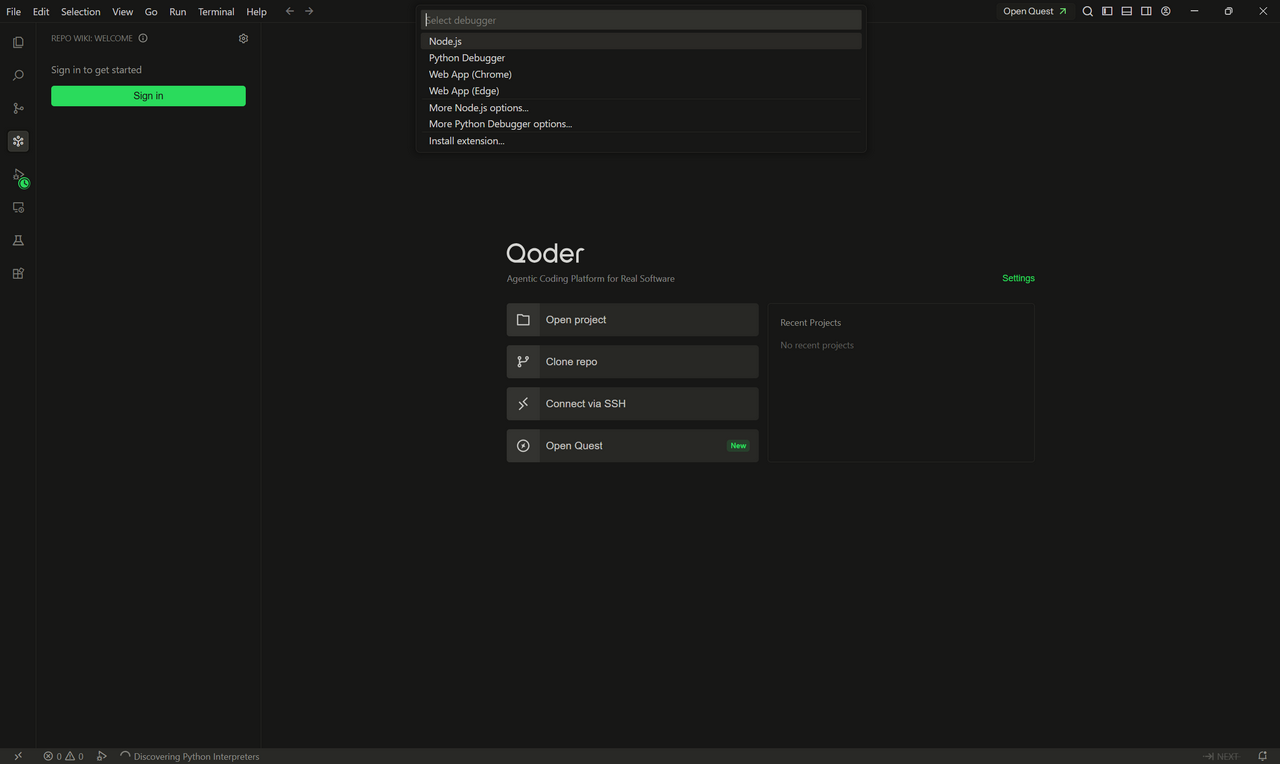Click errors and warnings count in status bar
This screenshot has width=1280, height=764.
tap(64, 756)
